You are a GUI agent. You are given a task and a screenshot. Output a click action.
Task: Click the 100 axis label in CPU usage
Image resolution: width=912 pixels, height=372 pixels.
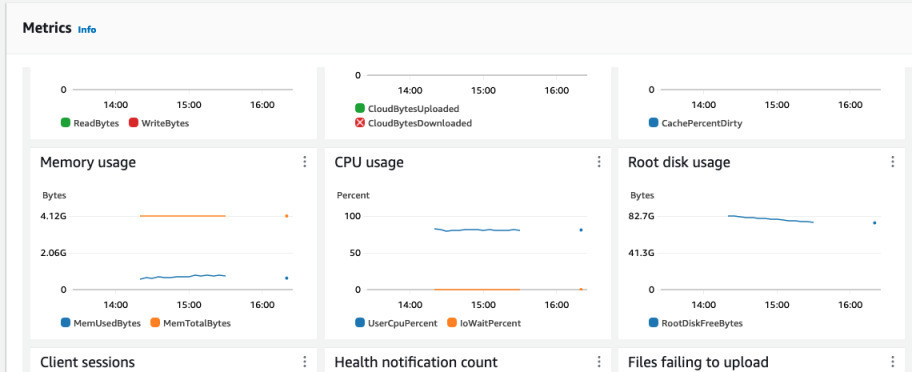(354, 216)
